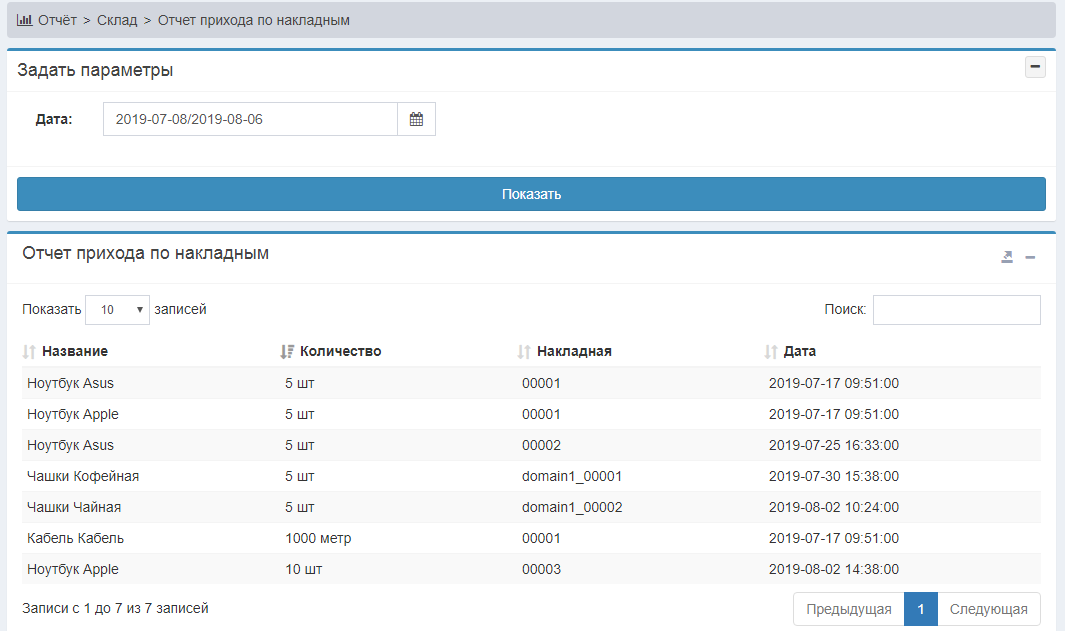The height and width of the screenshot is (631, 1065).
Task: Select page 1 in pagination
Action: (x=920, y=609)
